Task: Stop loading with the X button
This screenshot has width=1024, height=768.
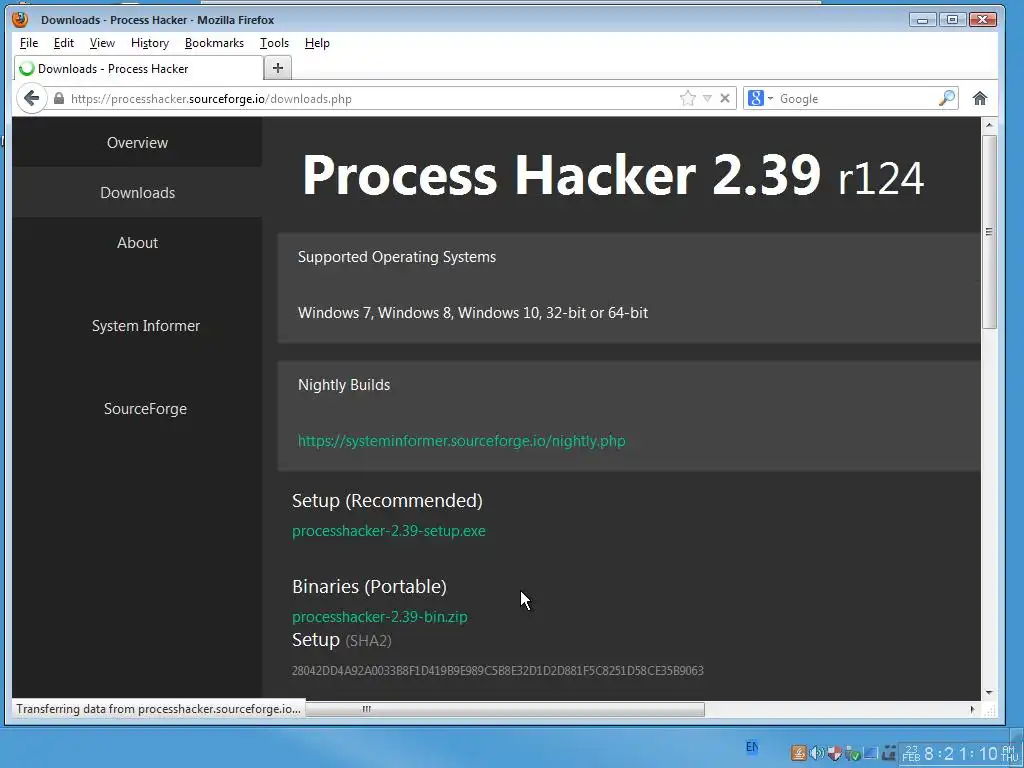Action: (725, 99)
